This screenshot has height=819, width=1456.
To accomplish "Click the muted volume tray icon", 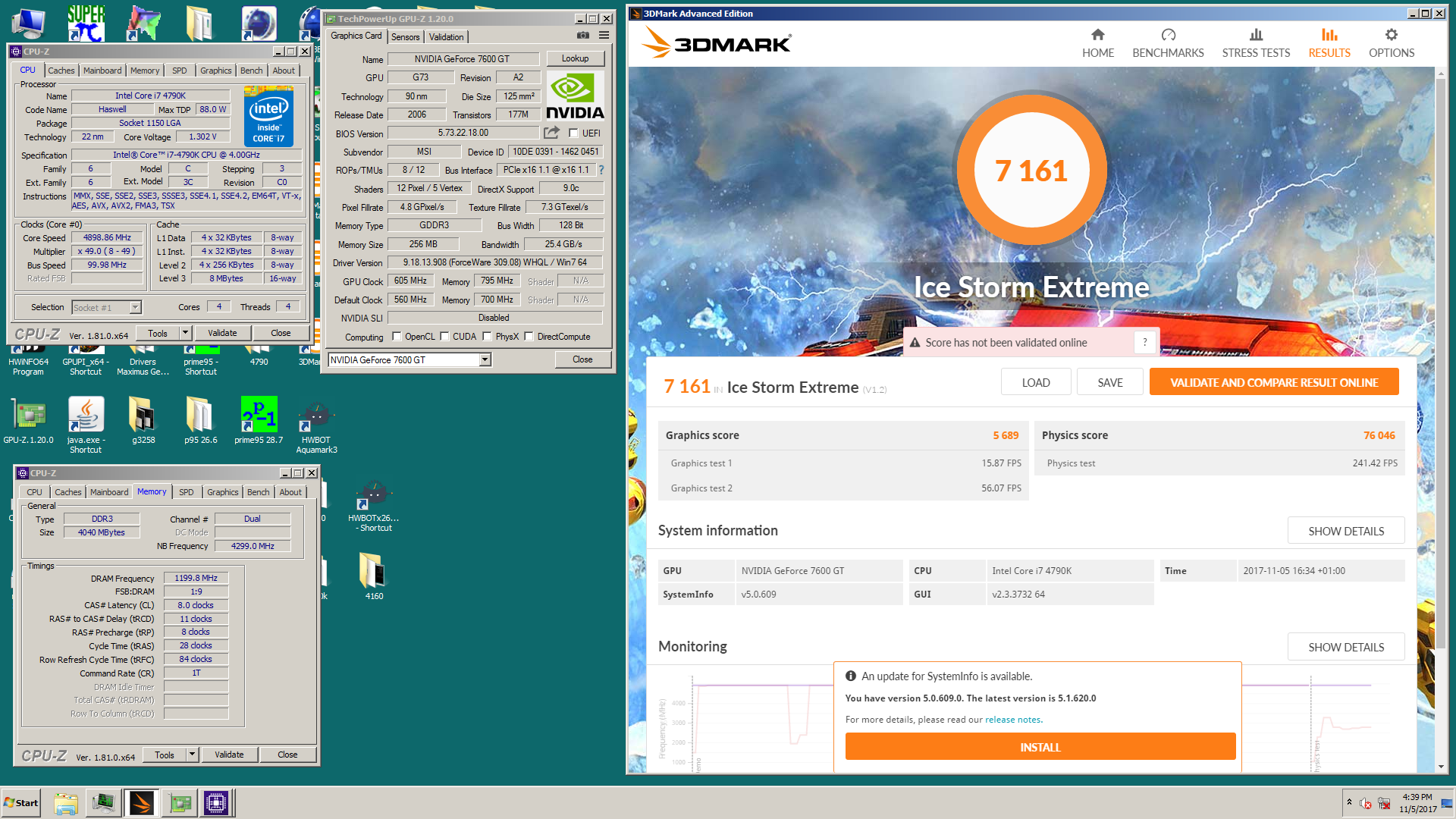I will (1366, 803).
